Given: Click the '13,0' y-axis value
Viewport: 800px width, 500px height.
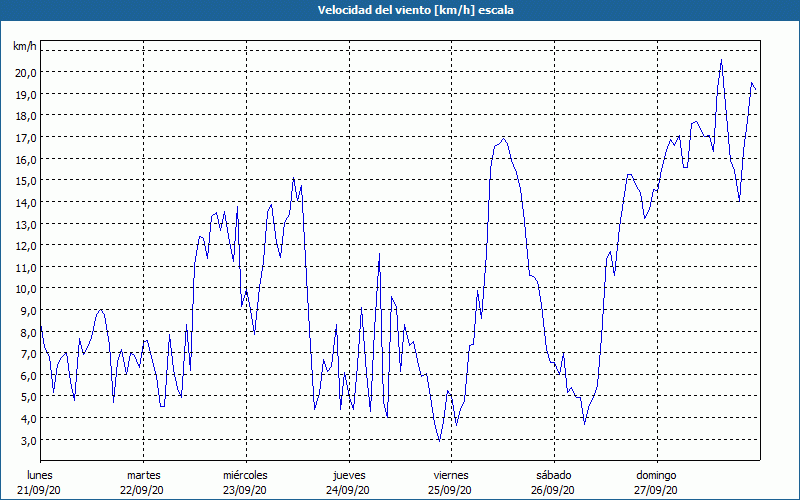Looking at the screenshot, I should coord(26,224).
